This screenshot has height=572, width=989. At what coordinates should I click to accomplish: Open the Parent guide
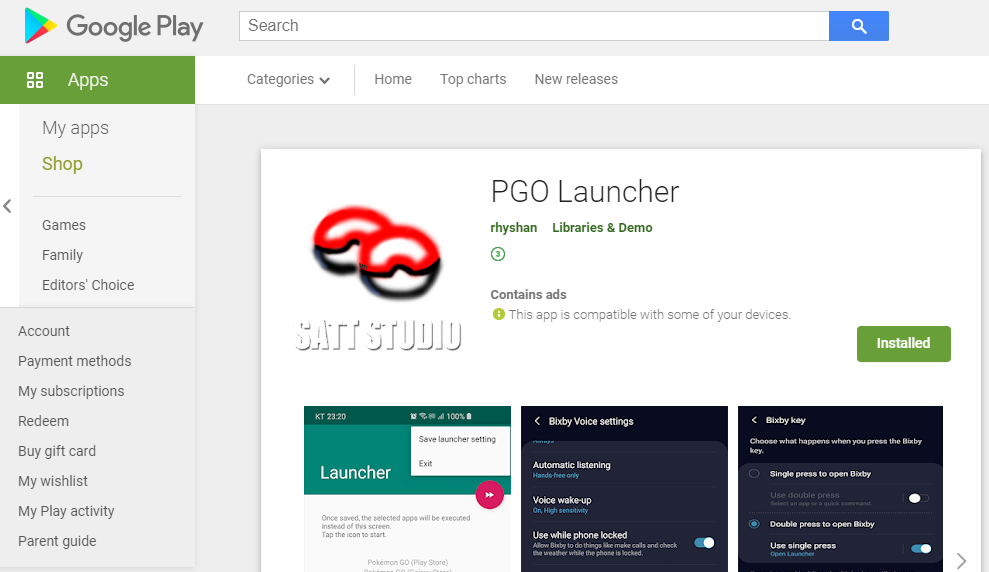coord(57,541)
